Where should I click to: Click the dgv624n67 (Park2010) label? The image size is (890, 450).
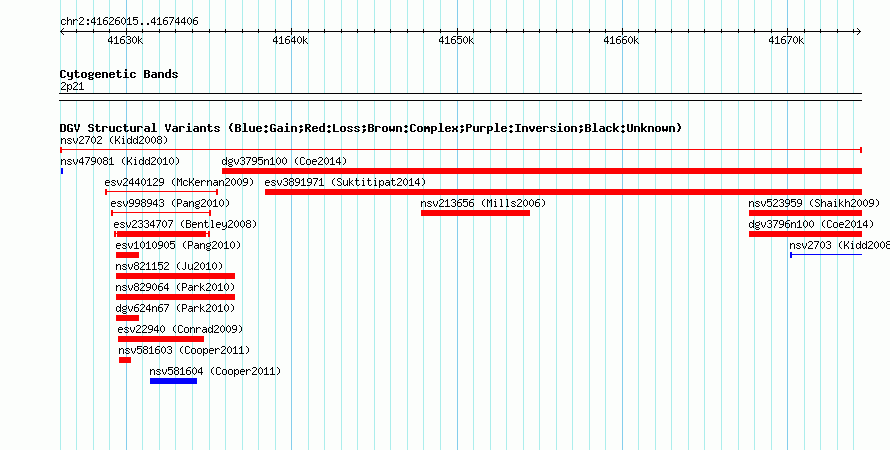(175, 308)
